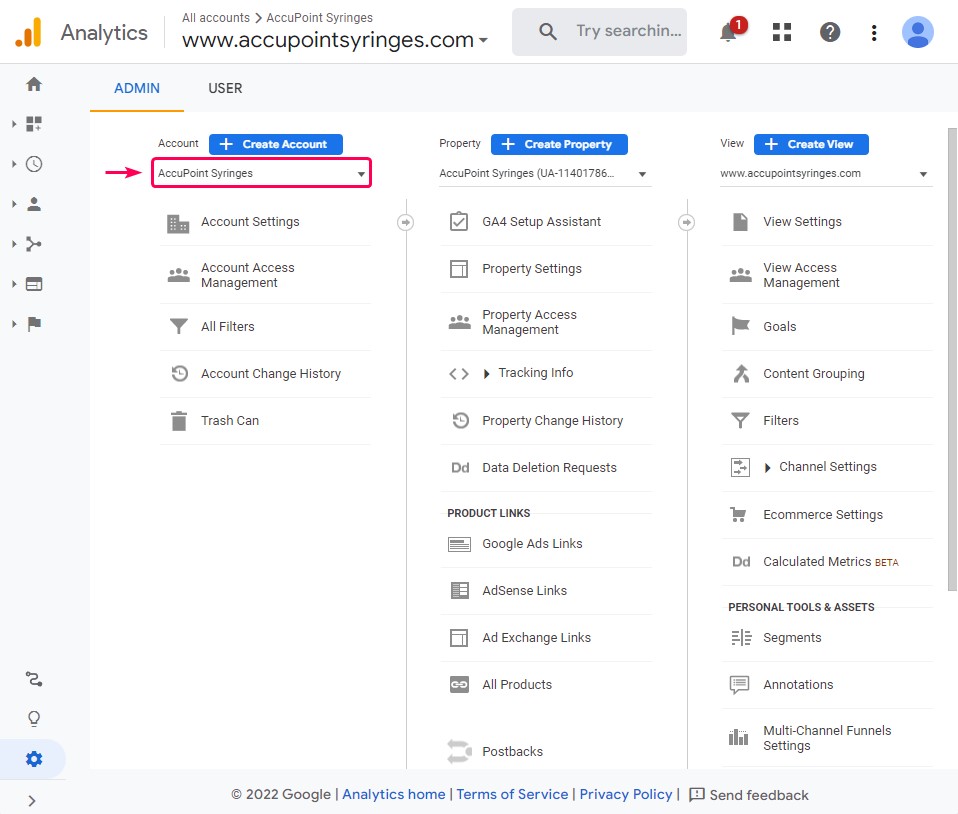
Task: Expand the left navigation sidebar chevron
Action: pyautogui.click(x=32, y=801)
